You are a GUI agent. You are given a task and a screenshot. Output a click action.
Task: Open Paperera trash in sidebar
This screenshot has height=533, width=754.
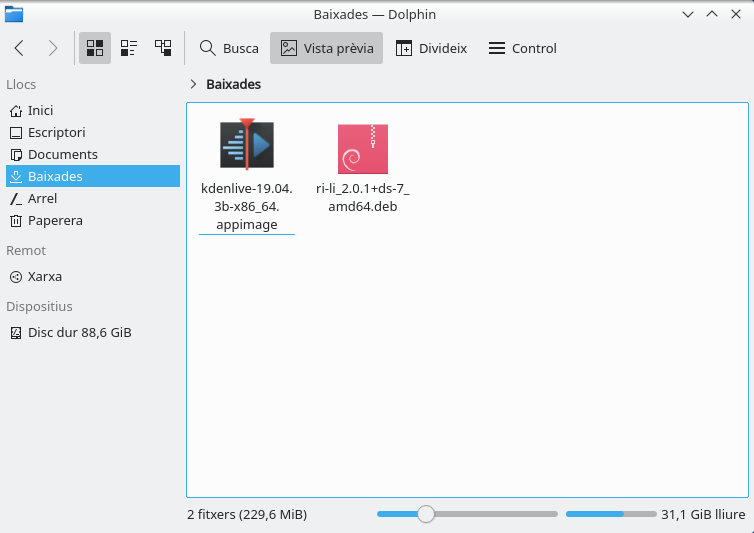click(x=55, y=221)
